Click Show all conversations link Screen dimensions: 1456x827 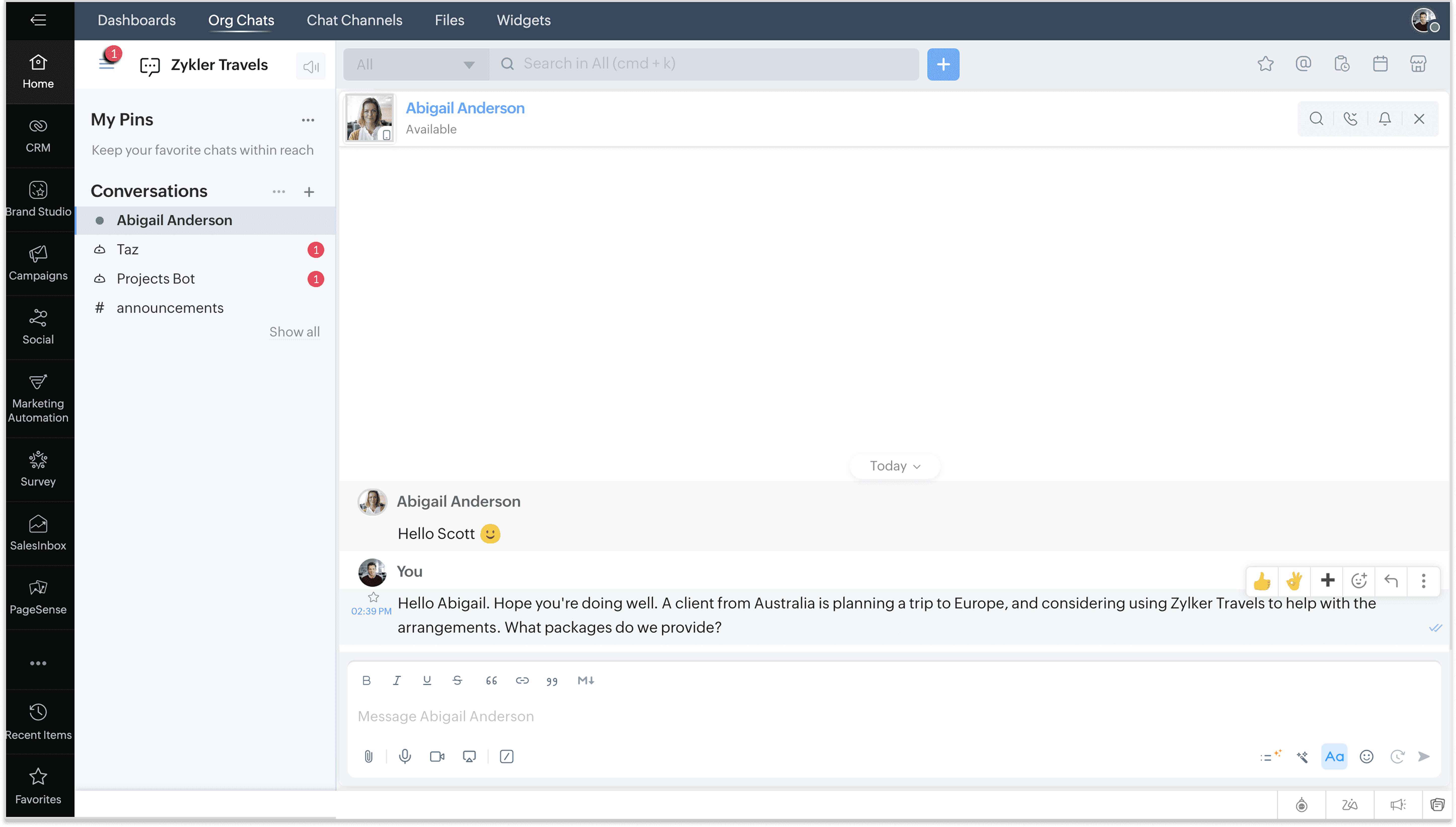click(x=294, y=332)
